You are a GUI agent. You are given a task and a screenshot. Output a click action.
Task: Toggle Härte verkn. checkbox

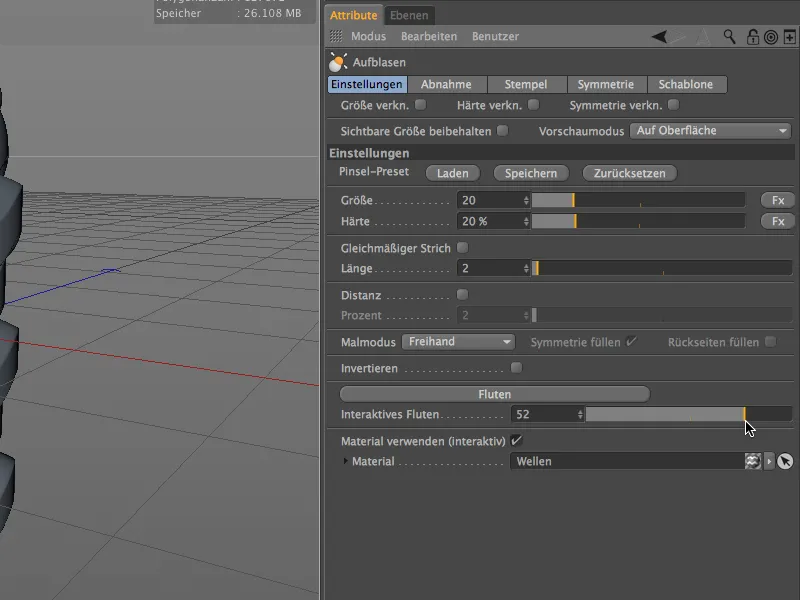(x=534, y=105)
